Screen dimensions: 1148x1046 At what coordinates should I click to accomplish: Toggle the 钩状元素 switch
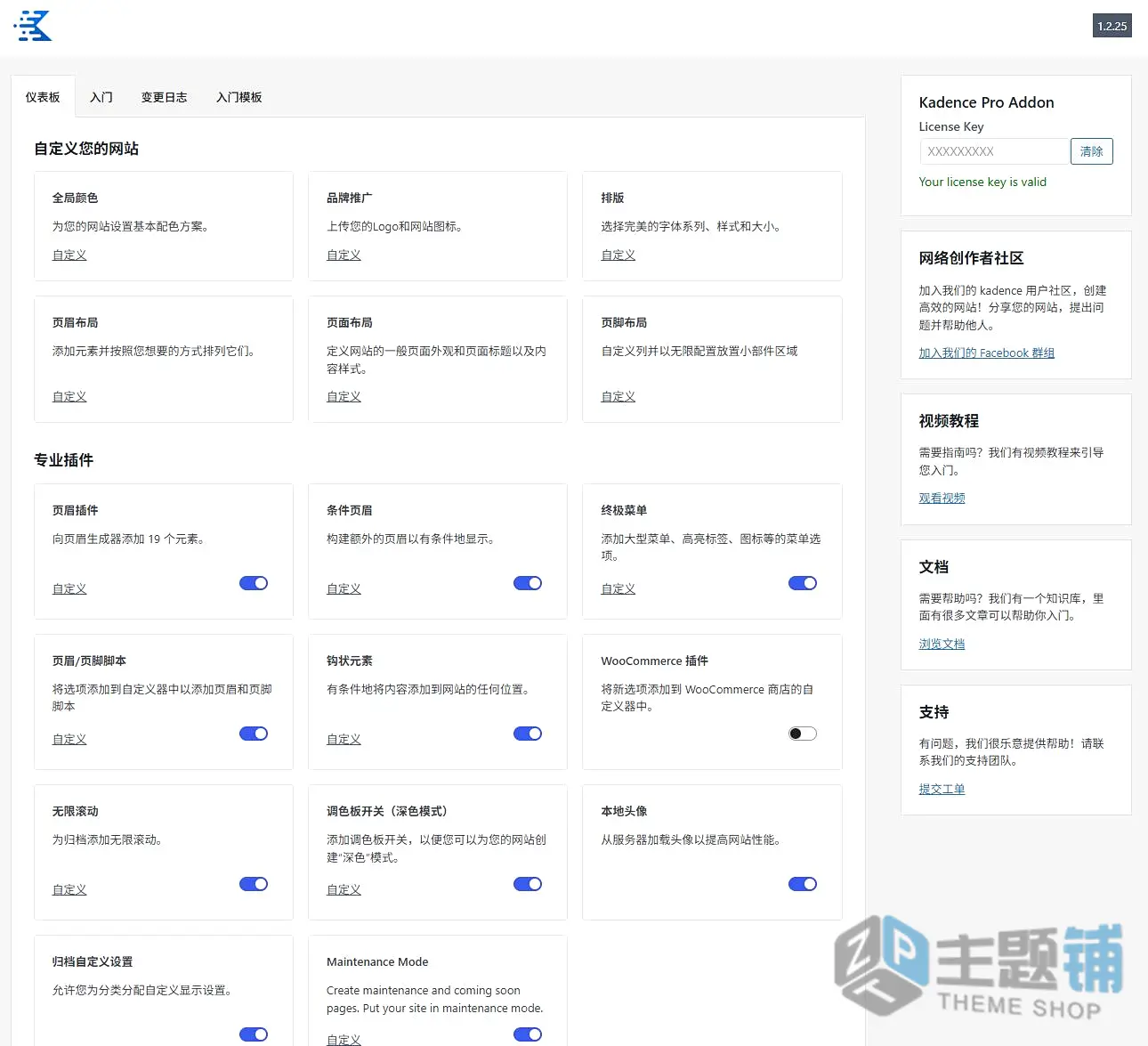click(528, 734)
